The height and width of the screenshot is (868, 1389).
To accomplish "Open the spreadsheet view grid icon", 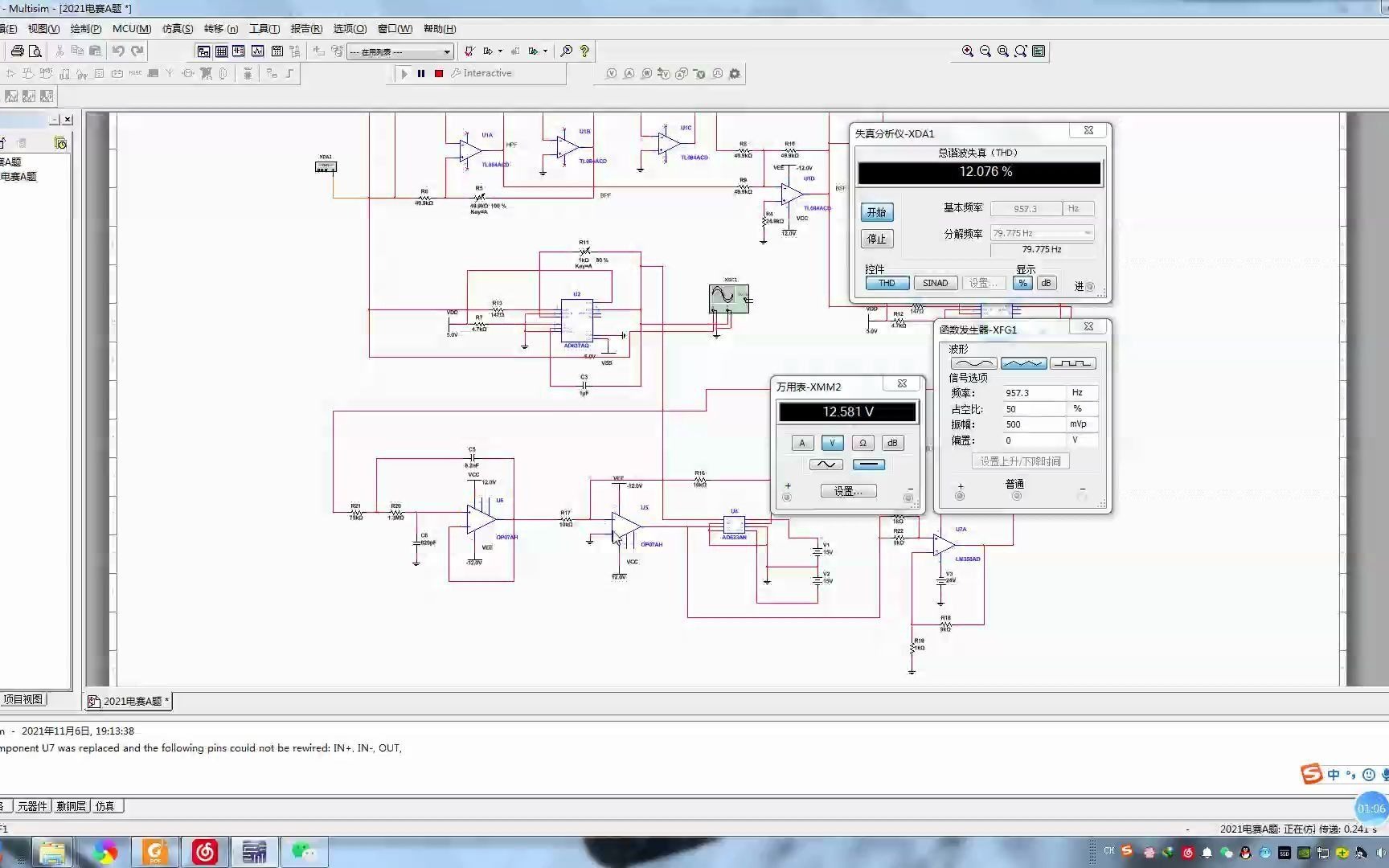I will [221, 51].
